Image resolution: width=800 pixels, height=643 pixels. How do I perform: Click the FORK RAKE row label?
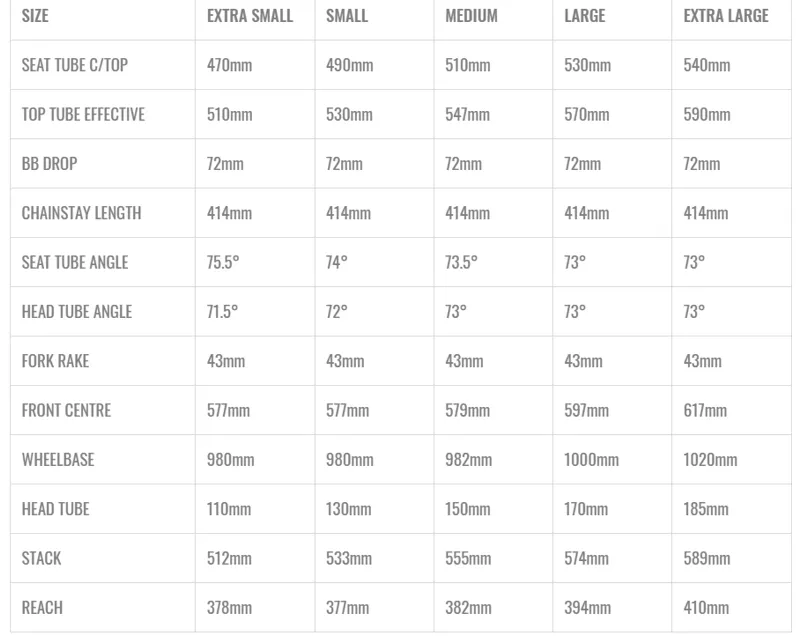[56, 361]
